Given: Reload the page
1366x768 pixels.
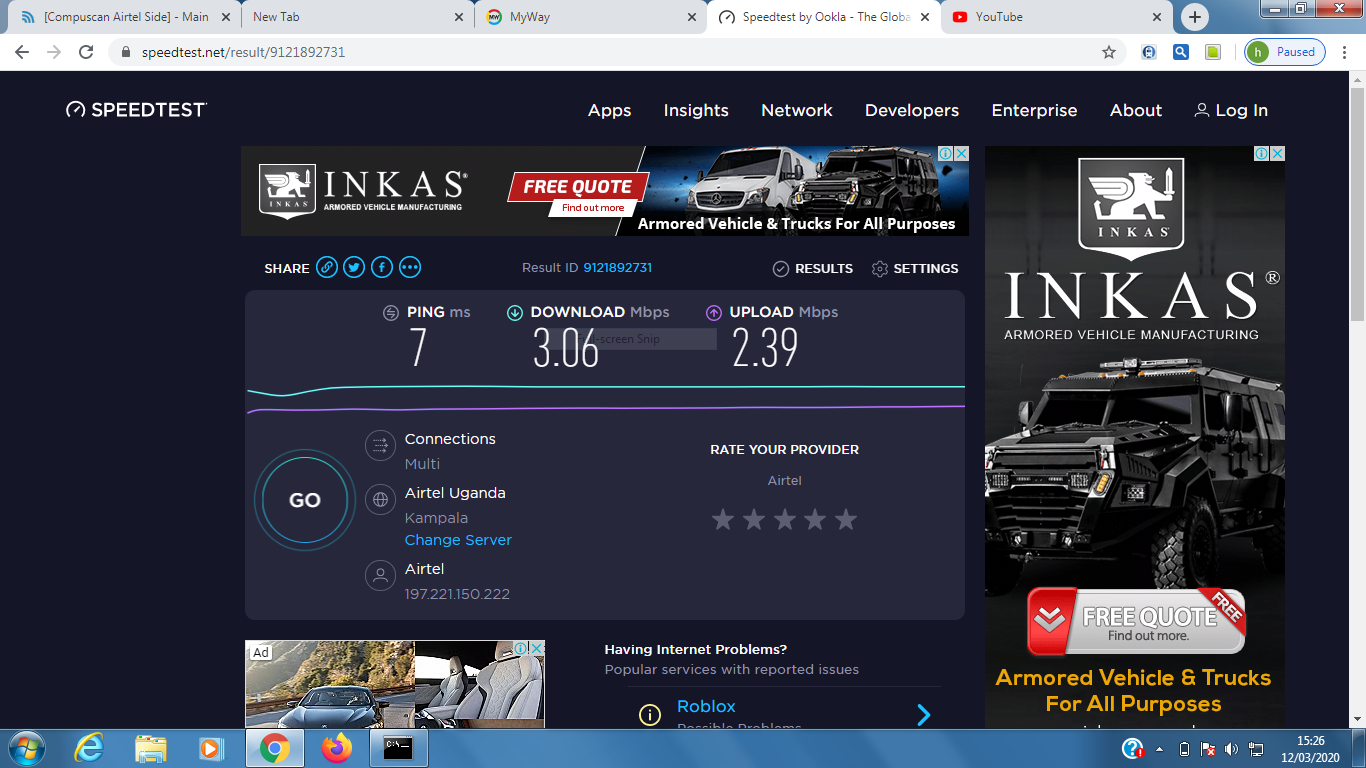Looking at the screenshot, I should coord(86,52).
